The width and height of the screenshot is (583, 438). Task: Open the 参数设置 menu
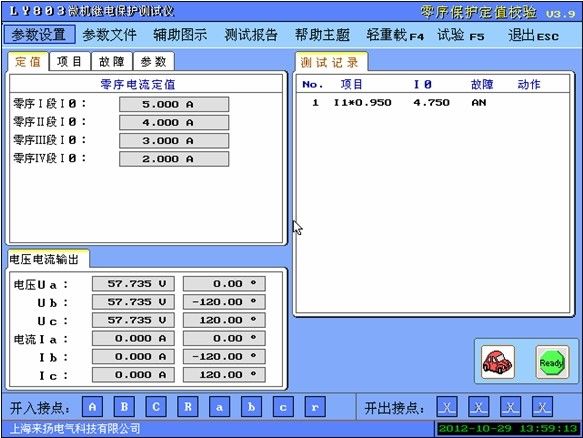39,35
